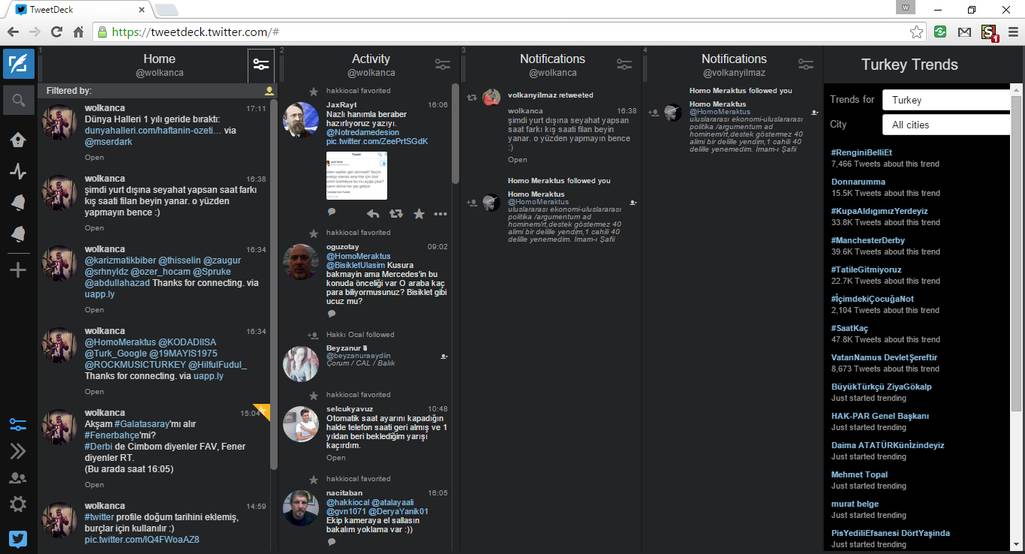Click the blue sliders icon in left sidebar
The height and width of the screenshot is (554, 1025).
click(18, 425)
